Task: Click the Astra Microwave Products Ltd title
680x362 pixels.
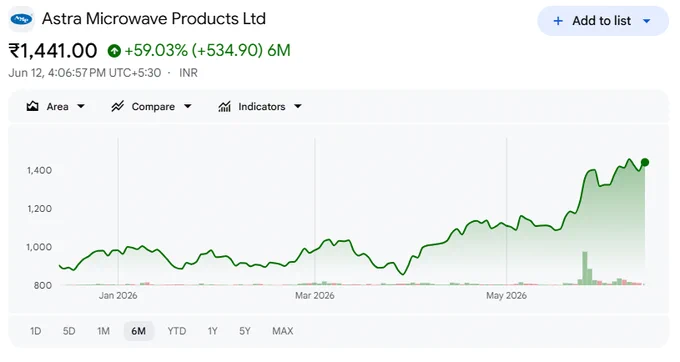Action: tap(154, 19)
